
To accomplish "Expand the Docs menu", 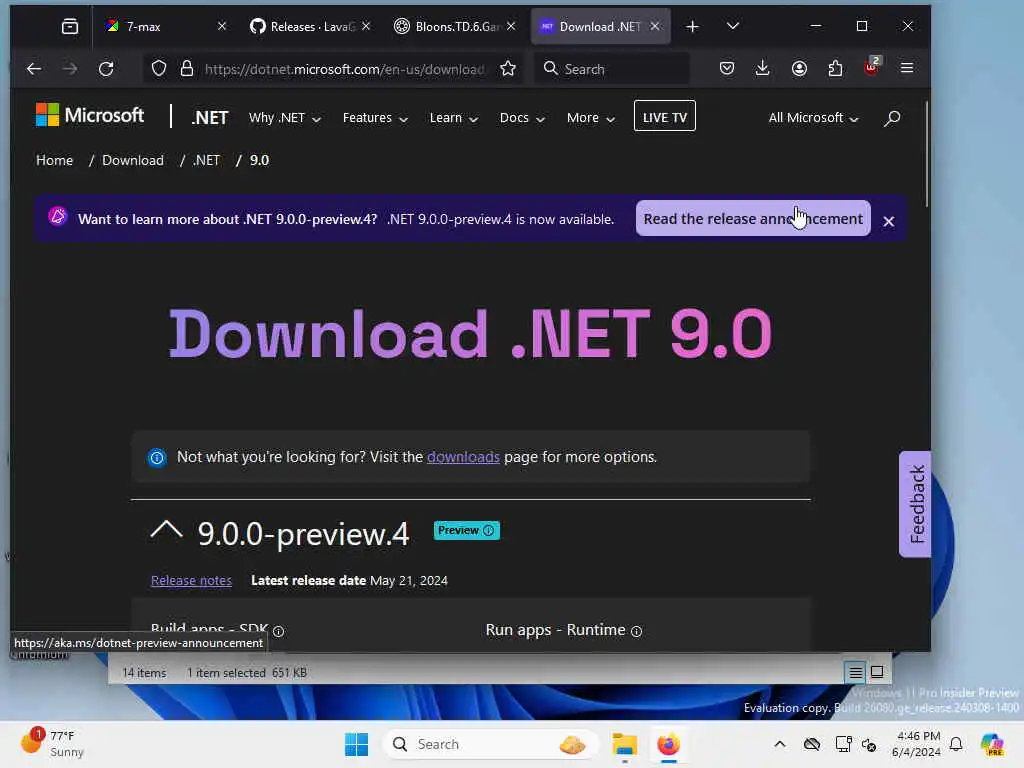I will point(522,118).
